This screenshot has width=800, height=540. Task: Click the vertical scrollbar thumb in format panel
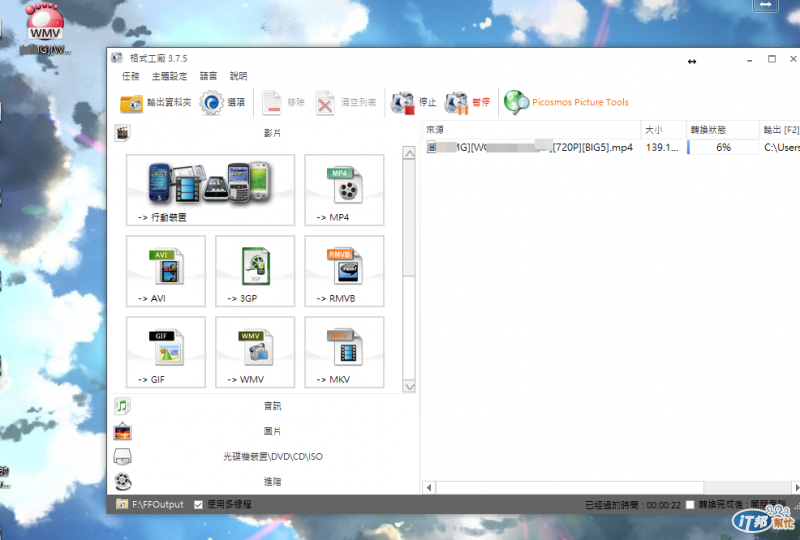[409, 218]
